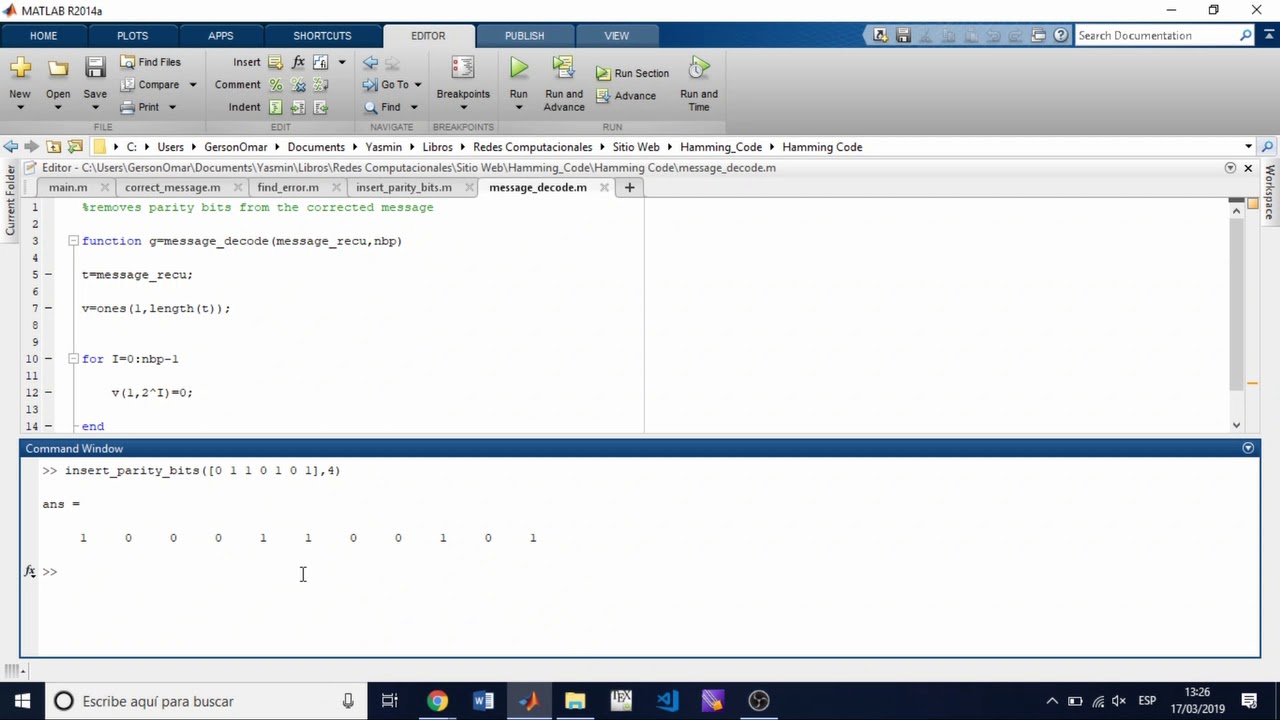1280x720 pixels.
Task: Expand the Current Folder side panel
Action: [10, 200]
